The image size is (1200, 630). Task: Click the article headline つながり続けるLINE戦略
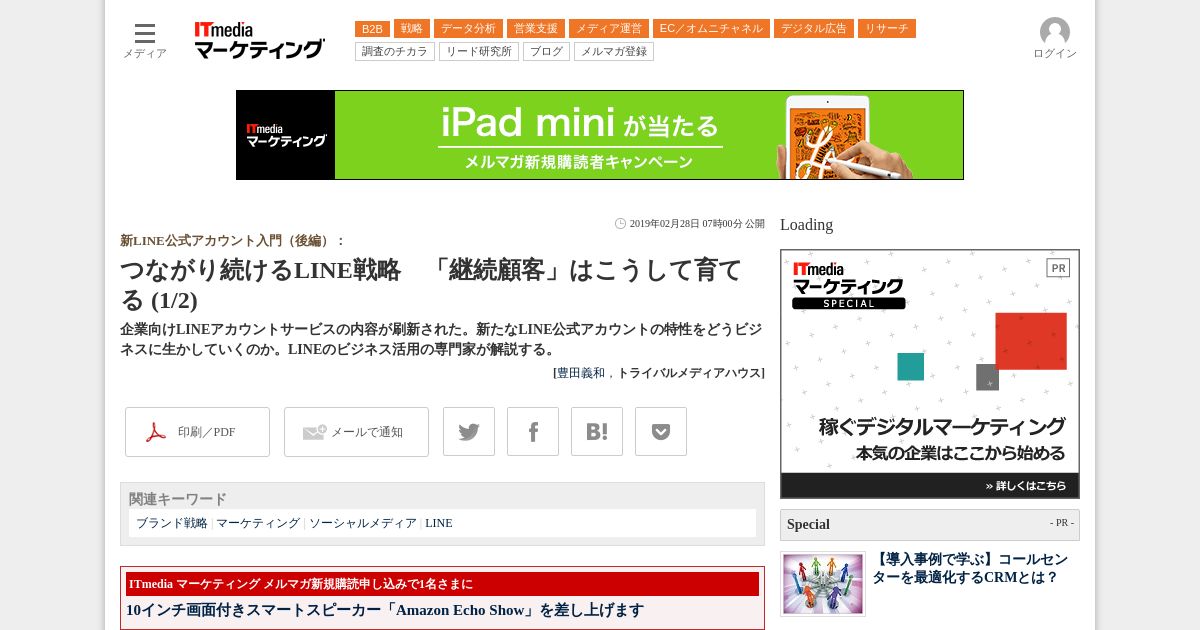(x=431, y=285)
